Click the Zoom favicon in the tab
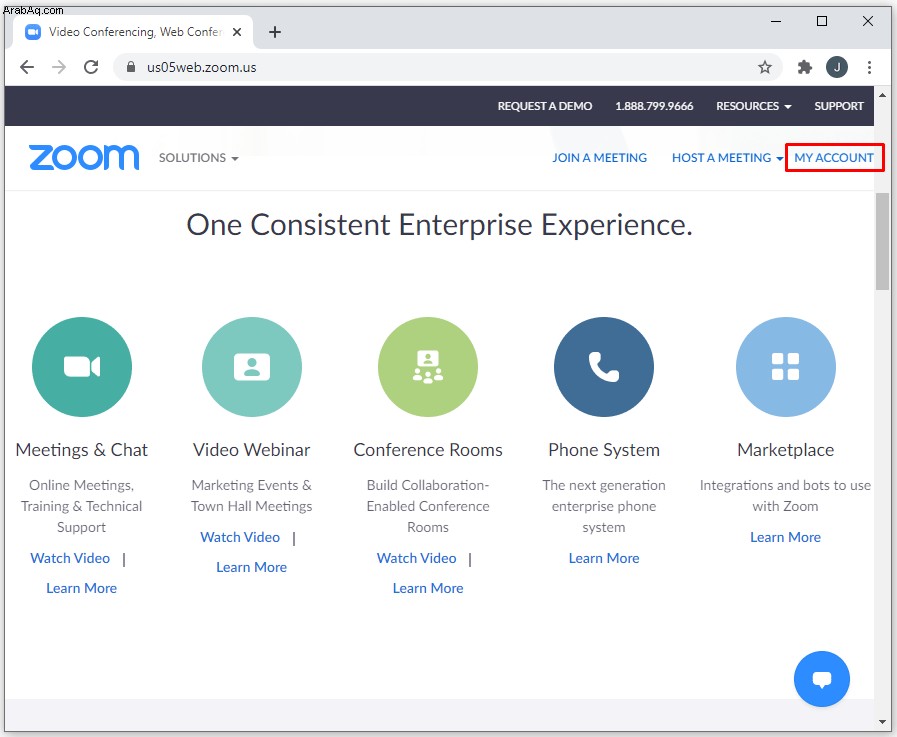897x737 pixels. coord(33,32)
